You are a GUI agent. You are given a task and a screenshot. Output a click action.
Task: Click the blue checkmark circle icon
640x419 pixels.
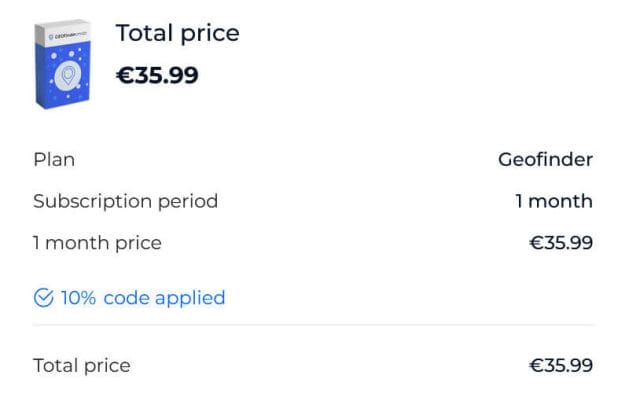pyautogui.click(x=44, y=297)
